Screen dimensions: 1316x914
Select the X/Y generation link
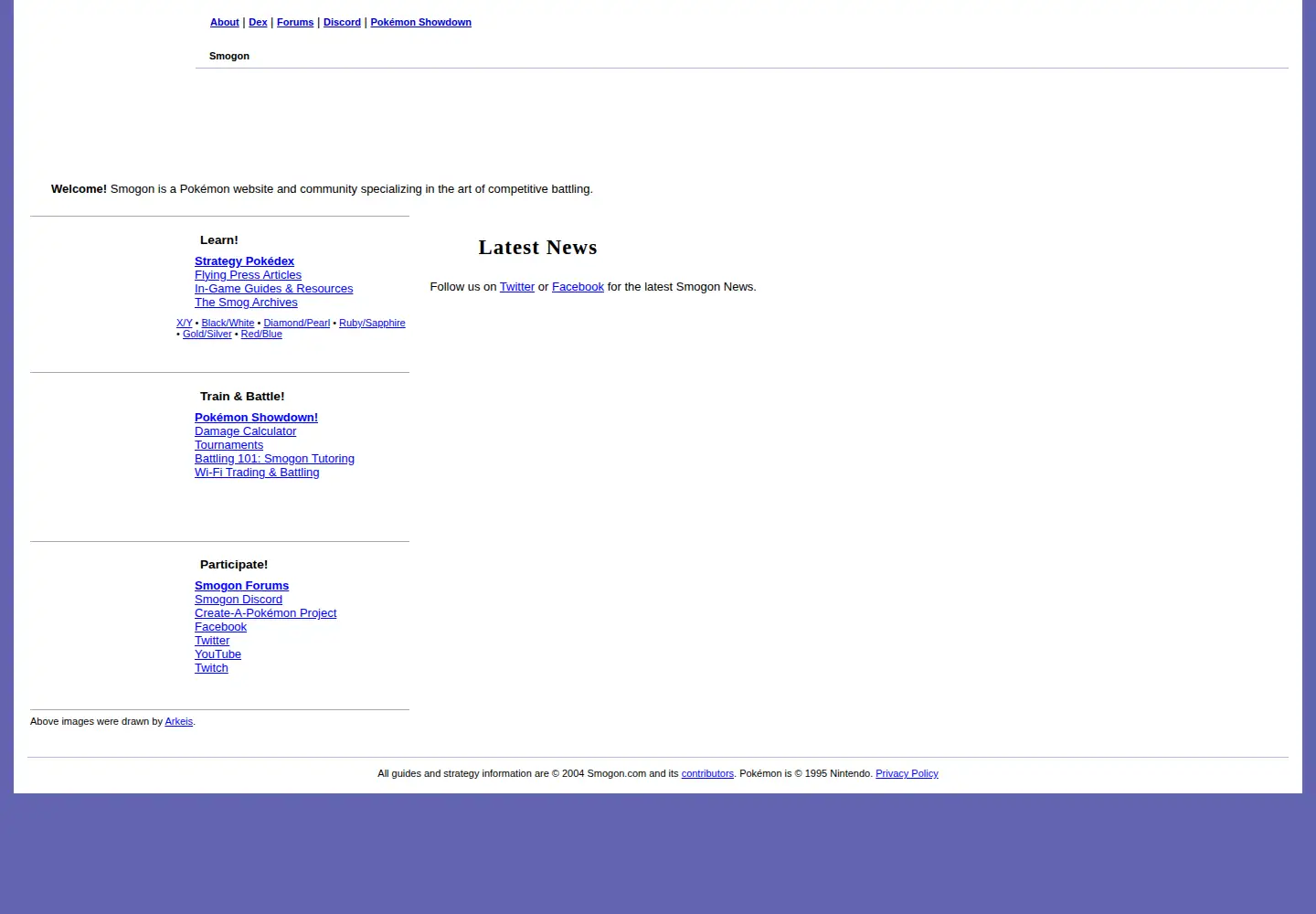185,323
